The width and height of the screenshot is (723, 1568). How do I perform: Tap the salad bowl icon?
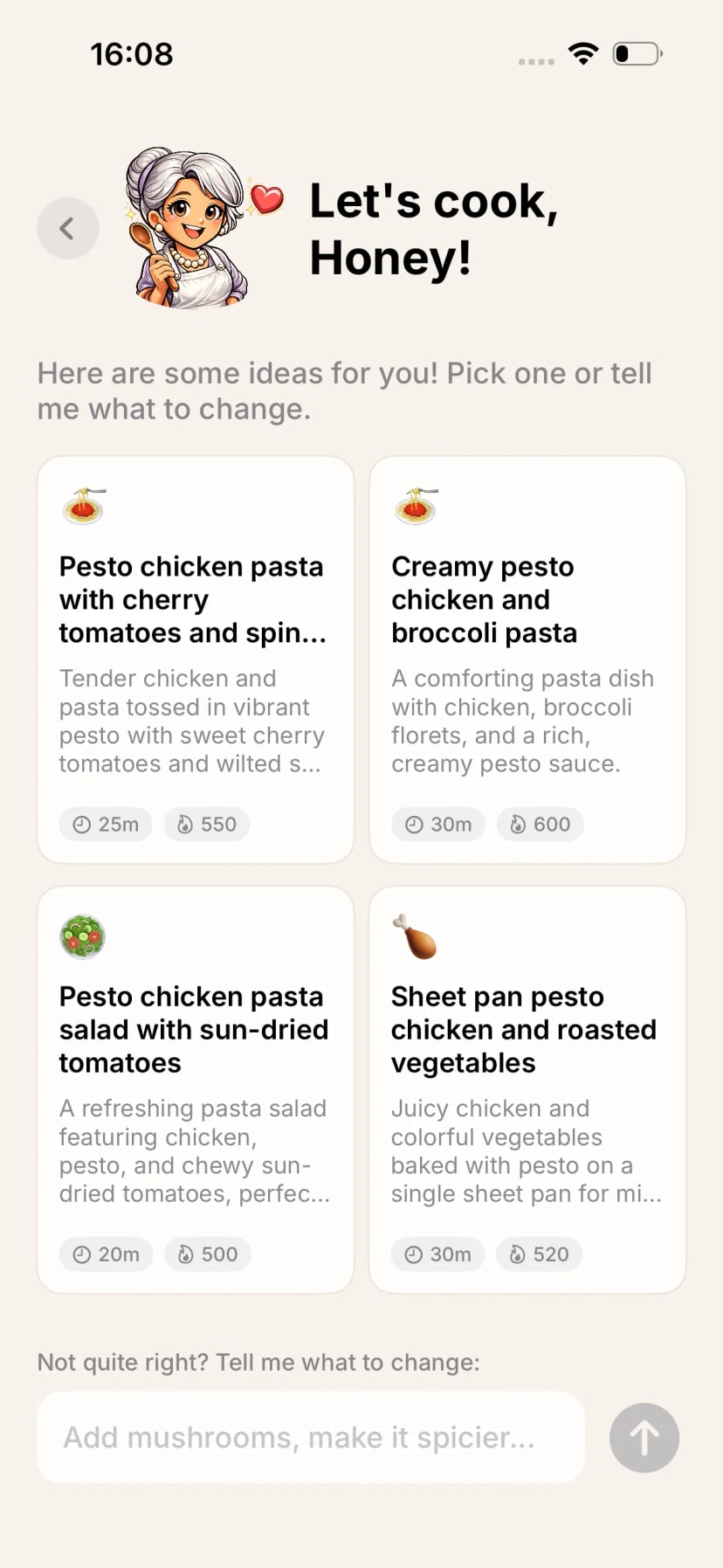tap(83, 936)
